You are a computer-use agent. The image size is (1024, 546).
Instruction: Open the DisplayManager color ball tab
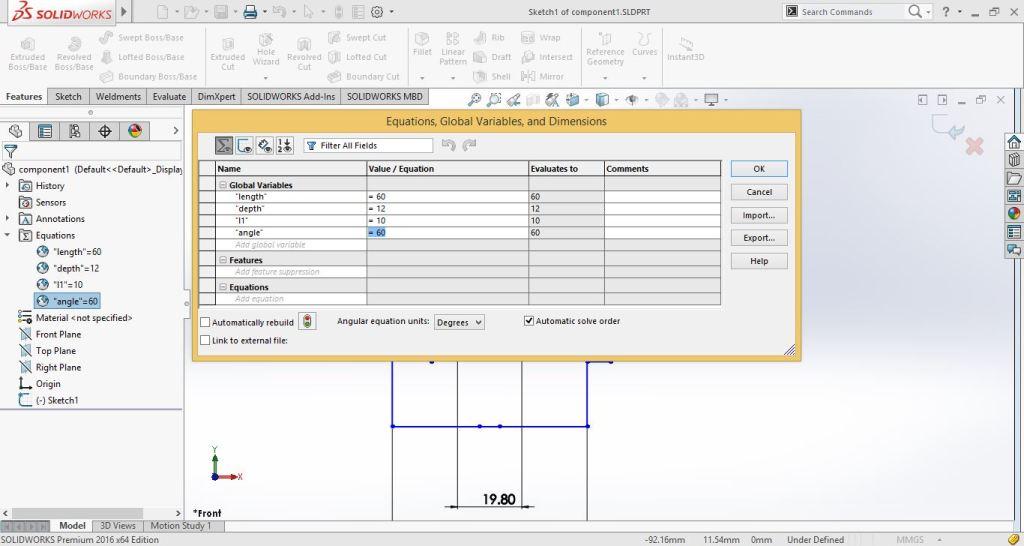pos(135,131)
